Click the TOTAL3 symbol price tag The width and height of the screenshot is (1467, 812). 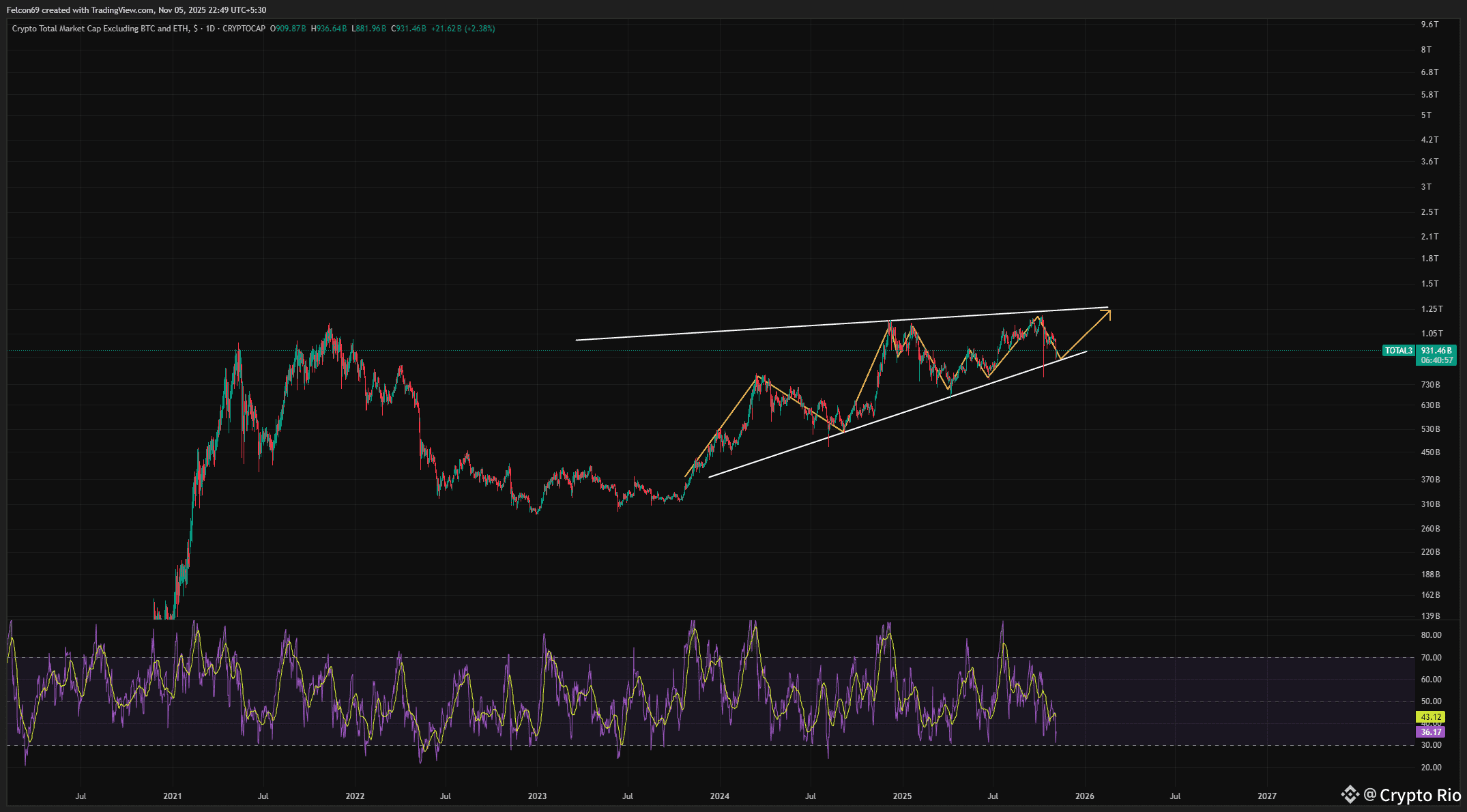pyautogui.click(x=1398, y=351)
